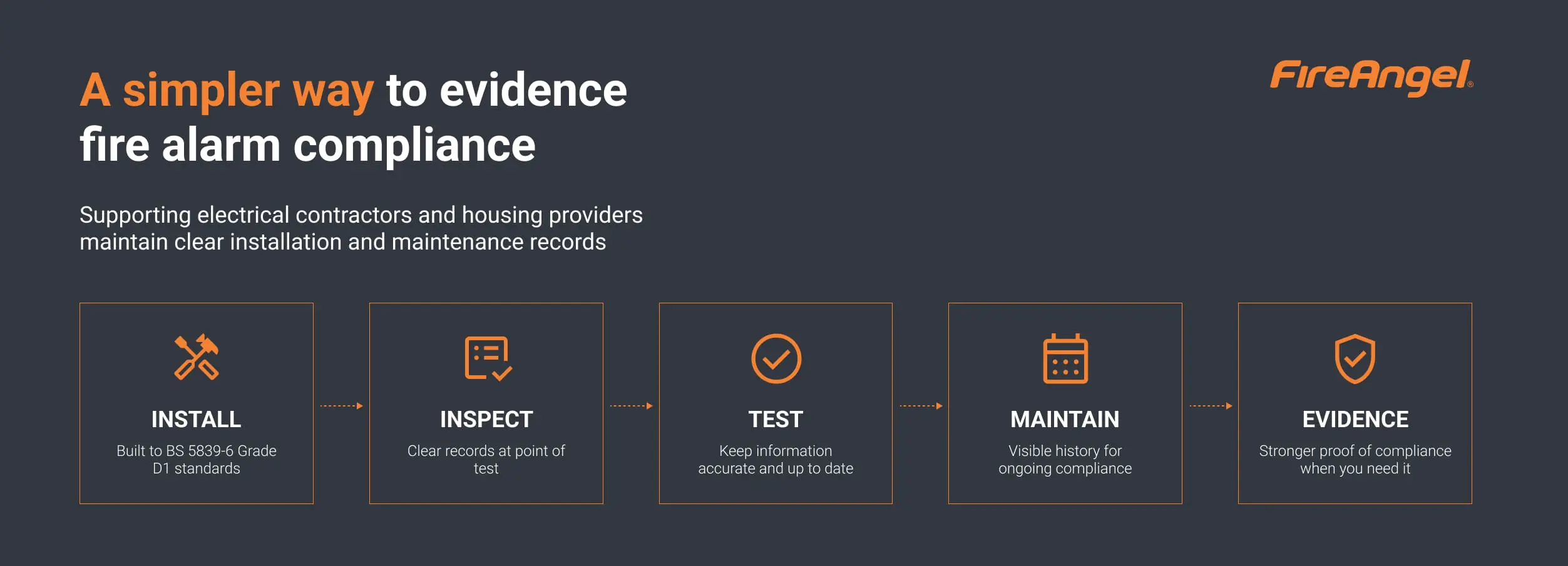The image size is (1568, 566).
Task: Click 'Visible history for ongoing compliance'
Action: (1065, 460)
